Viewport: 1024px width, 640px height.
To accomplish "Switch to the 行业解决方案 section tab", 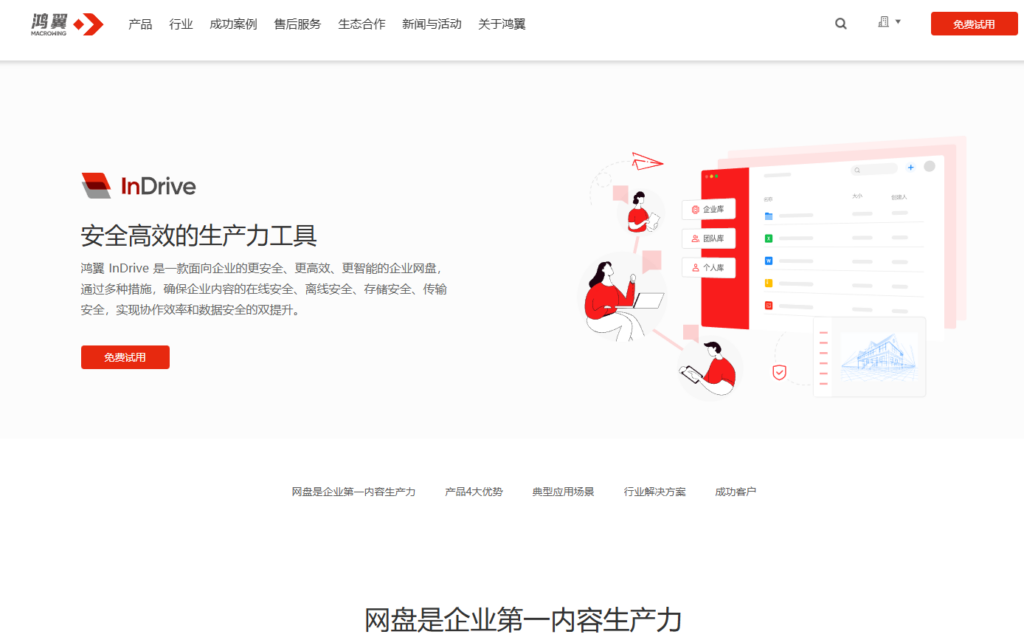I will 652,491.
